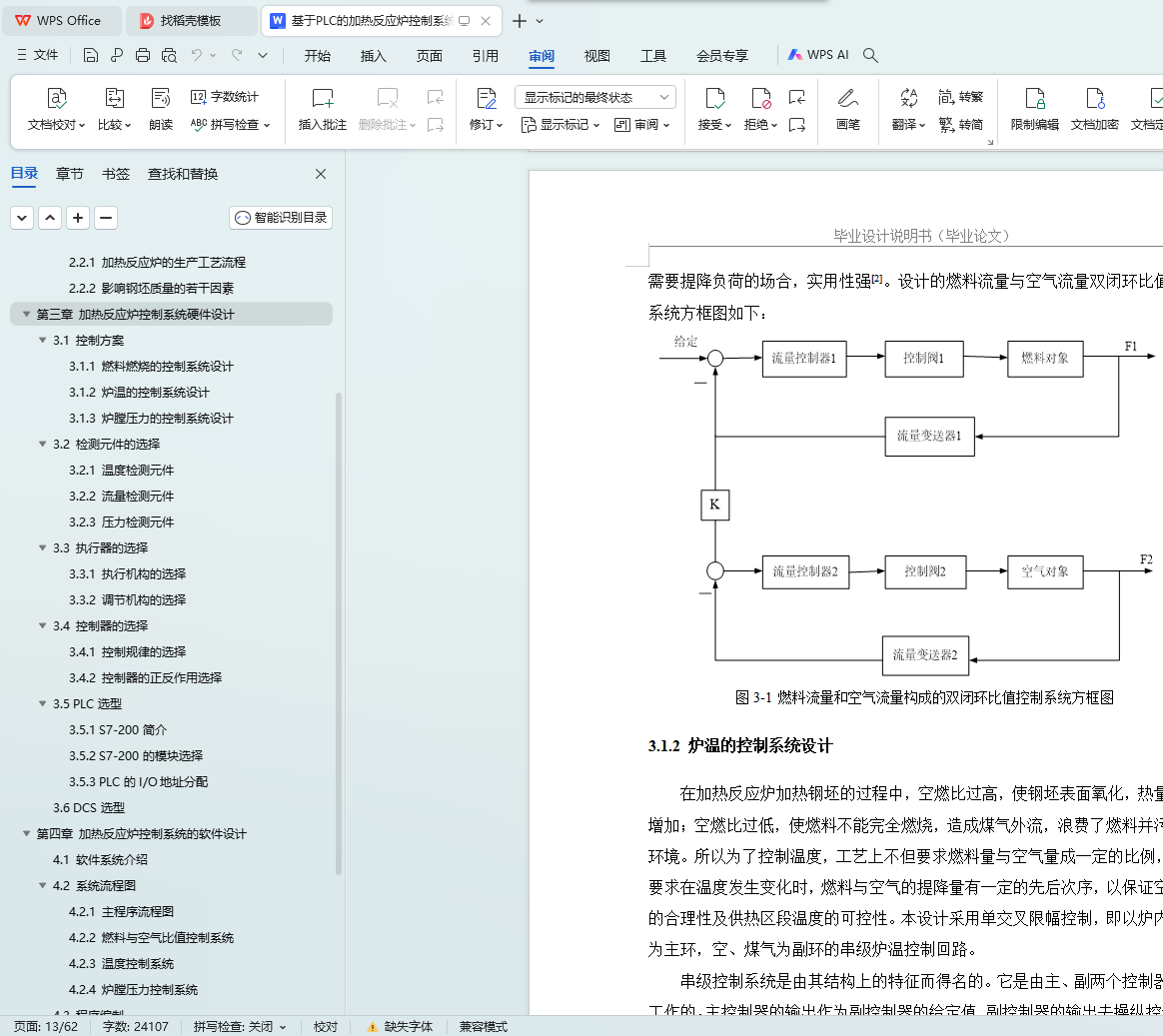
Task: Switch to 引用 ribbon tab
Action: pyautogui.click(x=486, y=56)
